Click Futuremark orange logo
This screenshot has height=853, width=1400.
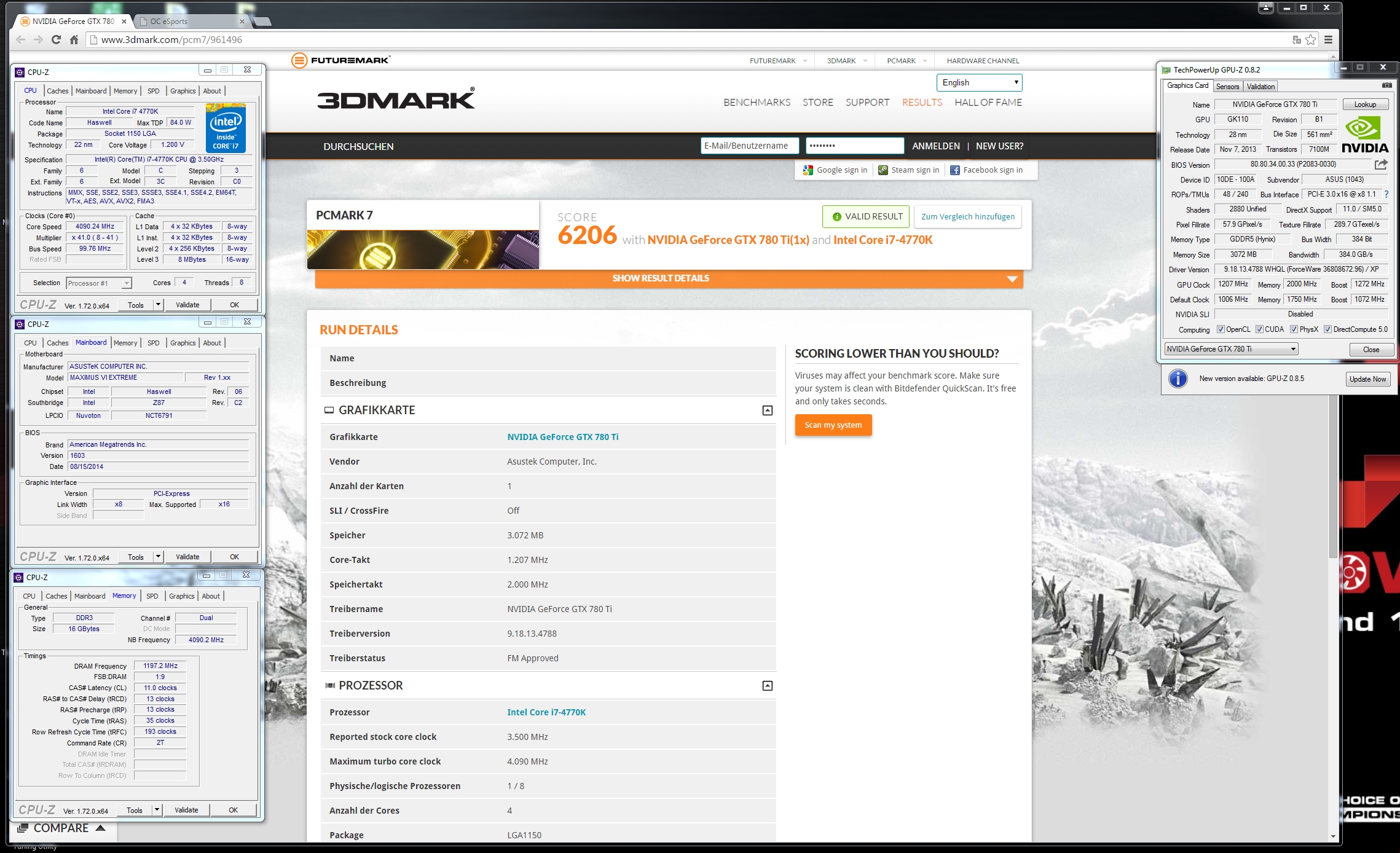click(299, 60)
